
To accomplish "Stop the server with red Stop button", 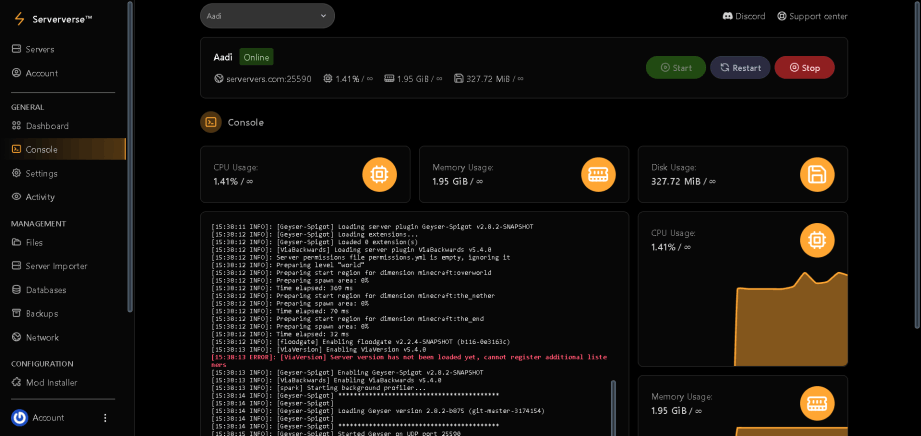I will [805, 68].
